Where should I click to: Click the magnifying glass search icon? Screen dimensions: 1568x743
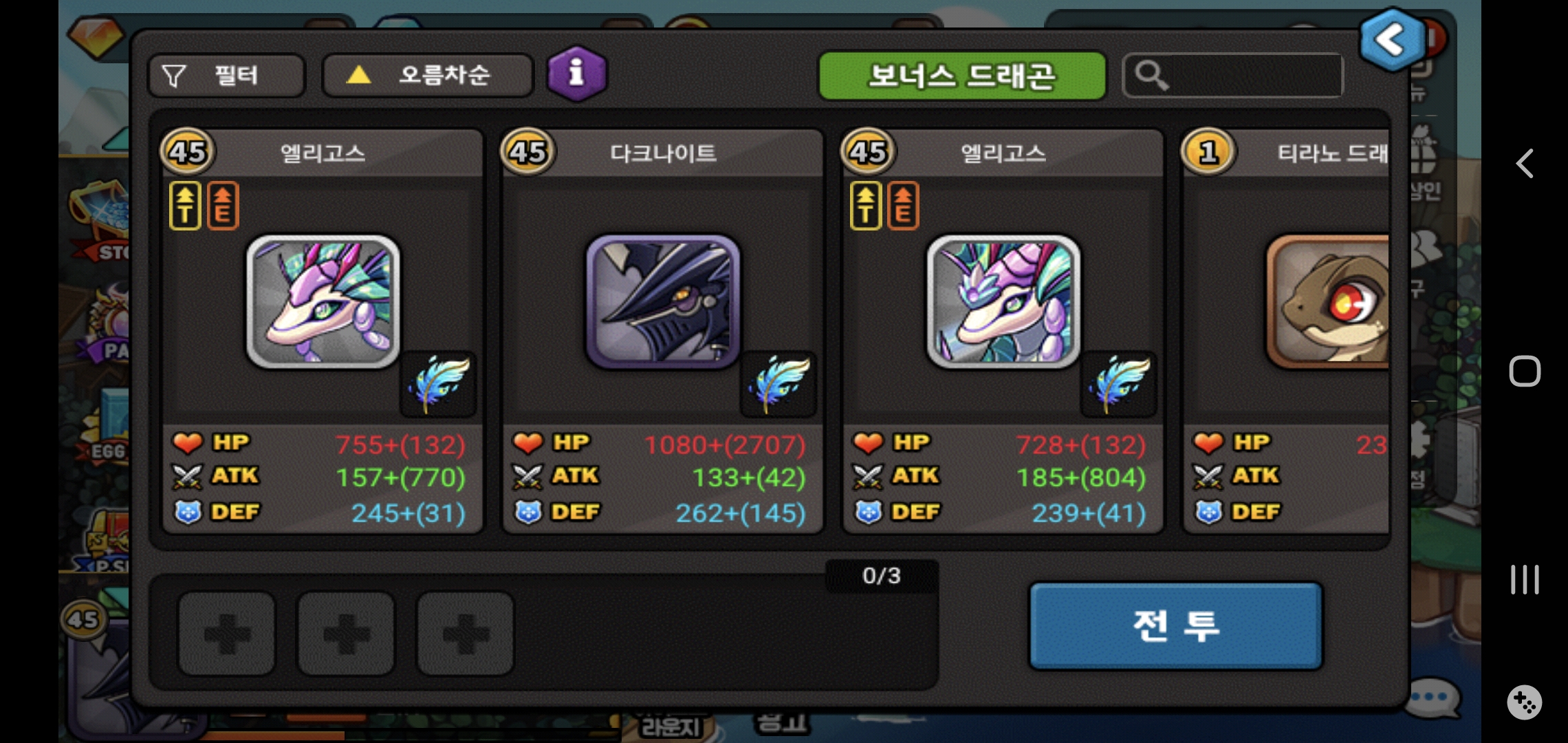point(1152,75)
